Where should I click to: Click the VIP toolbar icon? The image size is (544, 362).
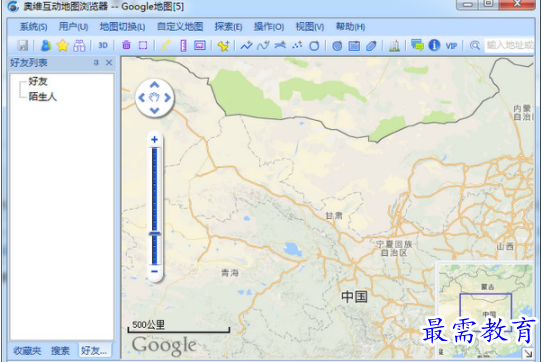(451, 46)
